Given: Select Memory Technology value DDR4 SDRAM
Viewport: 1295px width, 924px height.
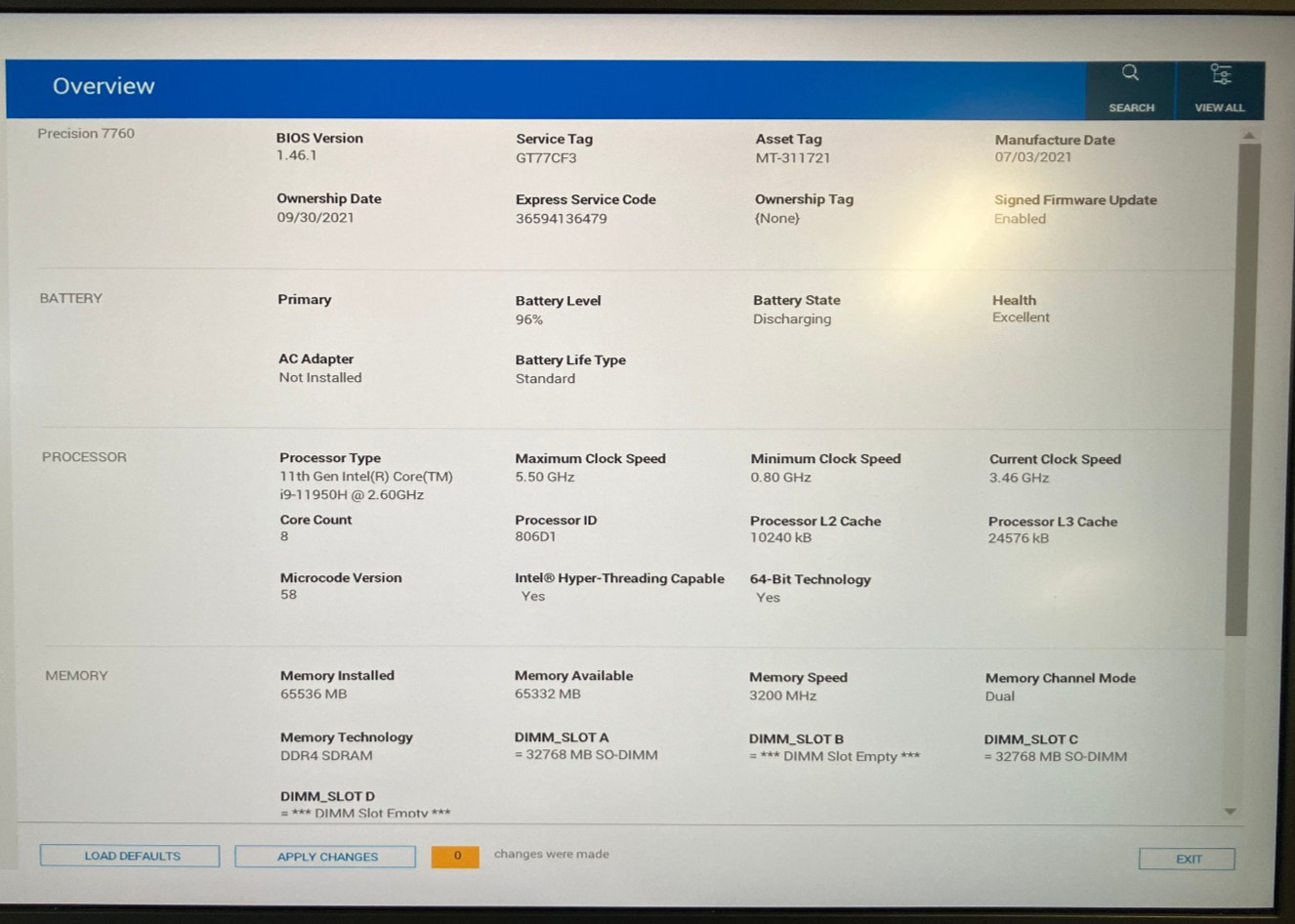Looking at the screenshot, I should pos(326,755).
